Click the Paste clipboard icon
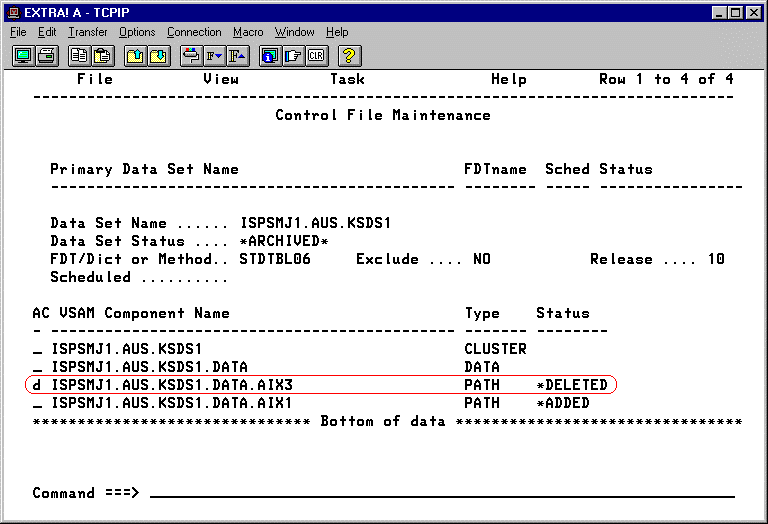Image resolution: width=768 pixels, height=524 pixels. tap(103, 55)
